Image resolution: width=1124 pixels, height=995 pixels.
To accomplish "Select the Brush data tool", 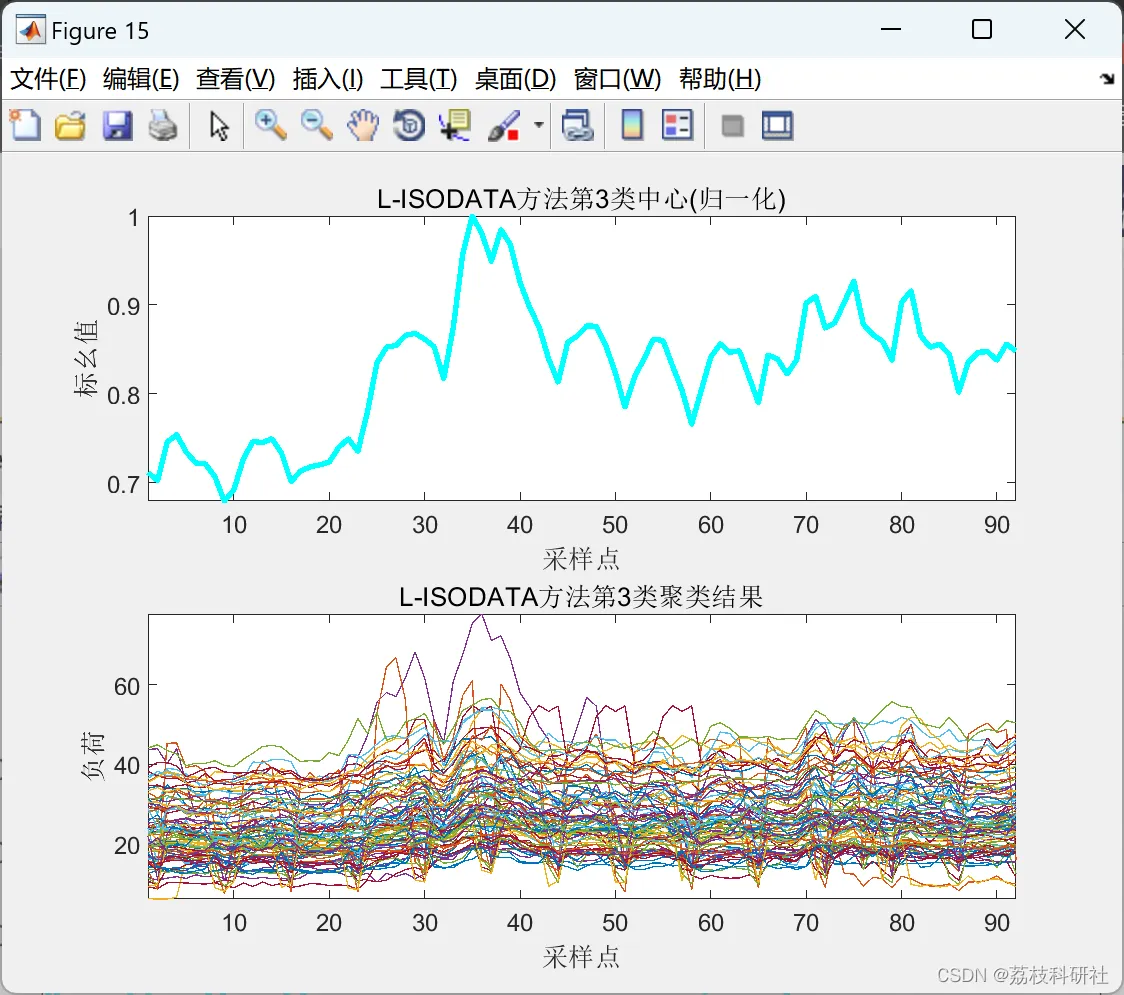I will click(x=503, y=125).
